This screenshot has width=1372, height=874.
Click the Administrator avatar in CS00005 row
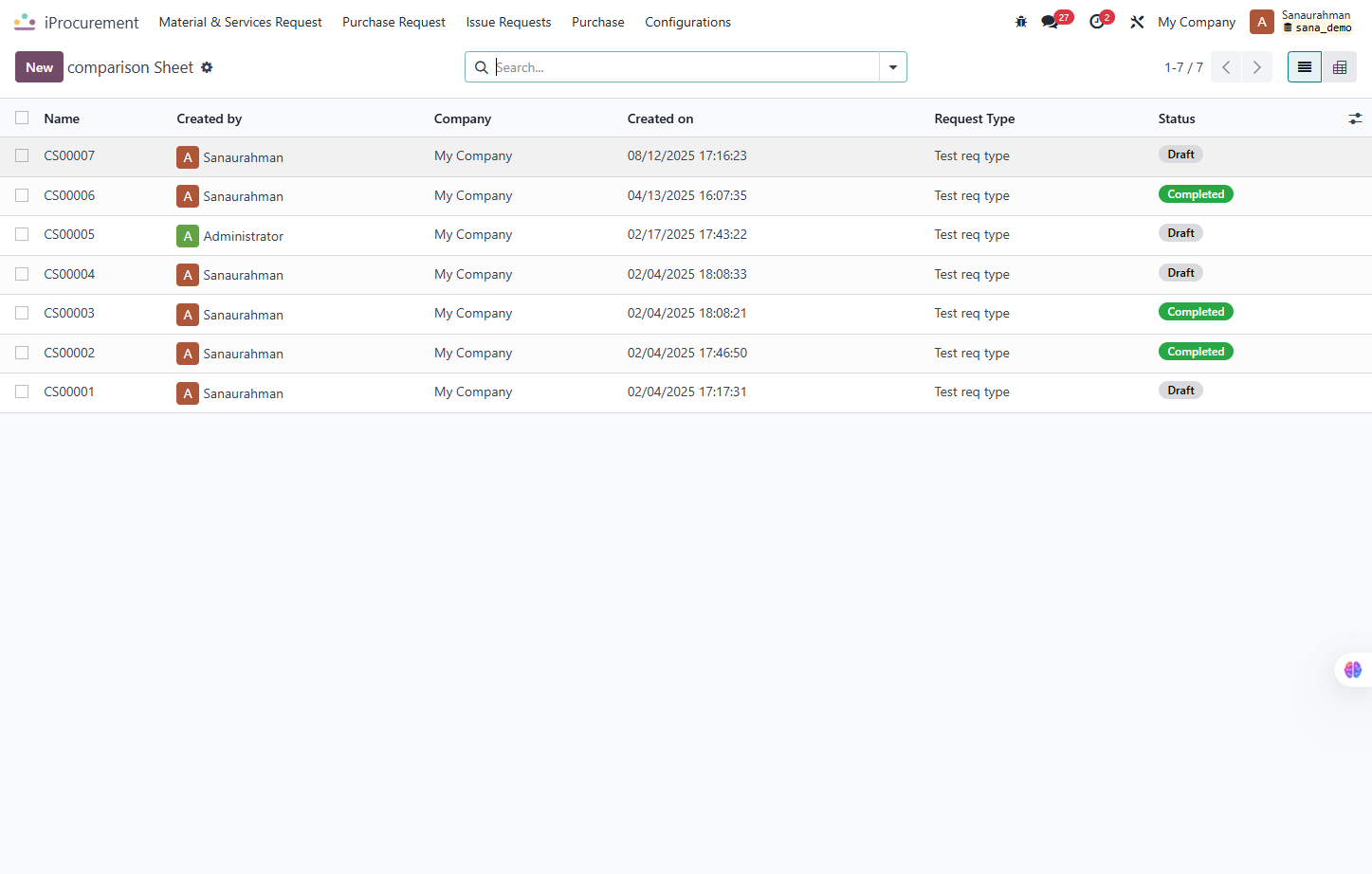click(x=188, y=236)
